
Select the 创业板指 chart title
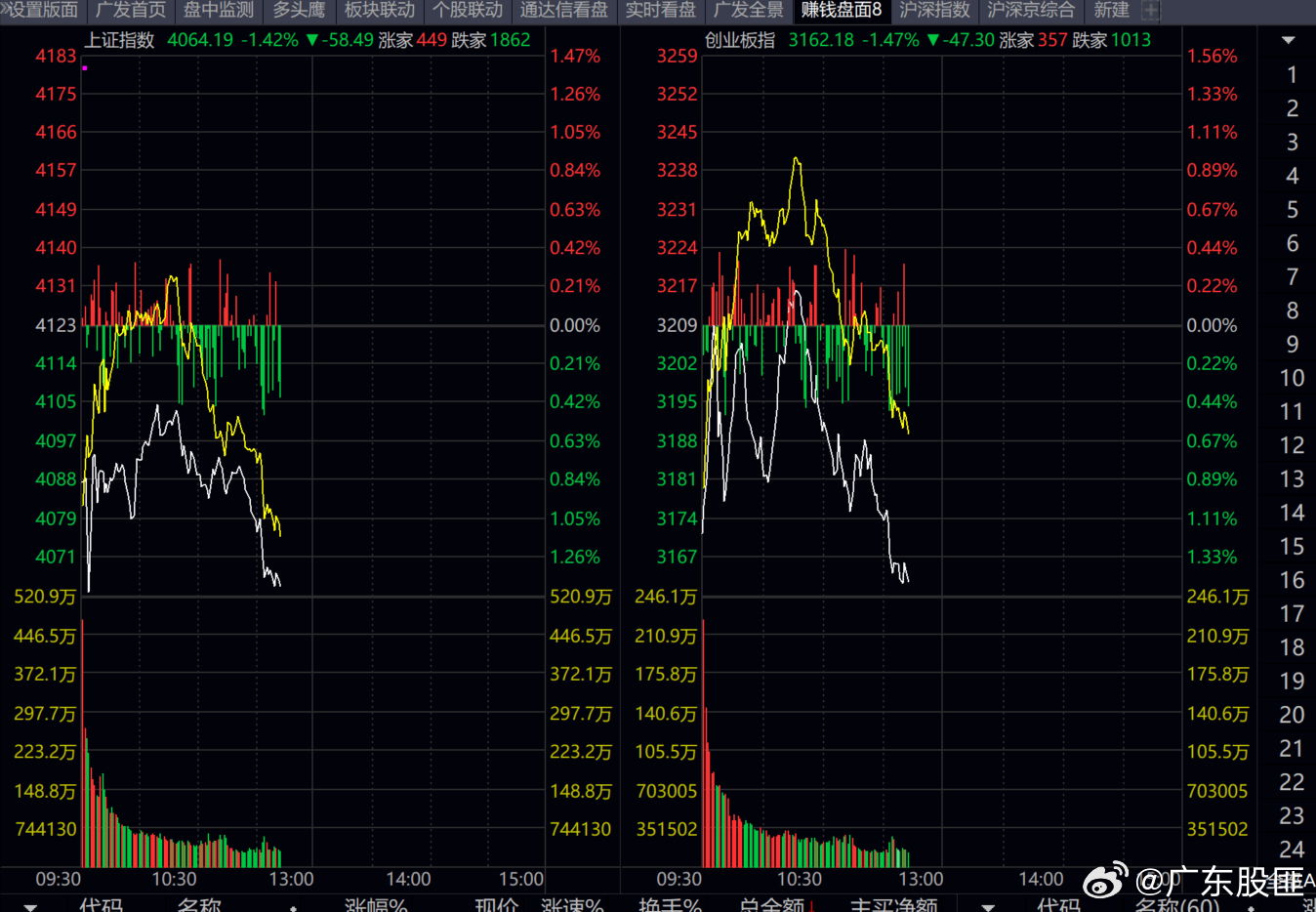point(740,40)
